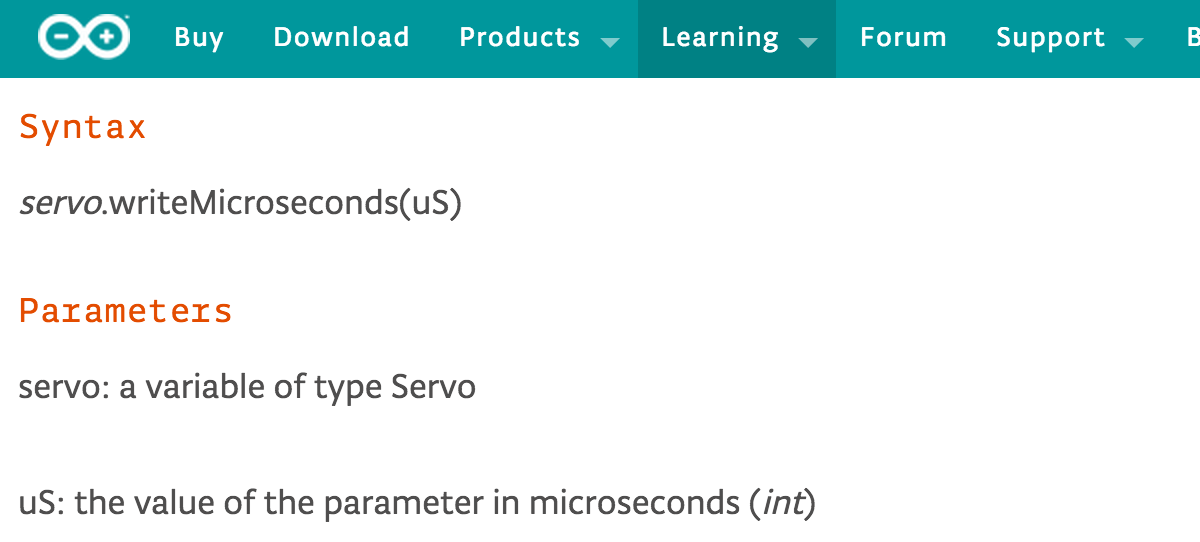
Task: Go to the Download page
Action: pyautogui.click(x=341, y=38)
